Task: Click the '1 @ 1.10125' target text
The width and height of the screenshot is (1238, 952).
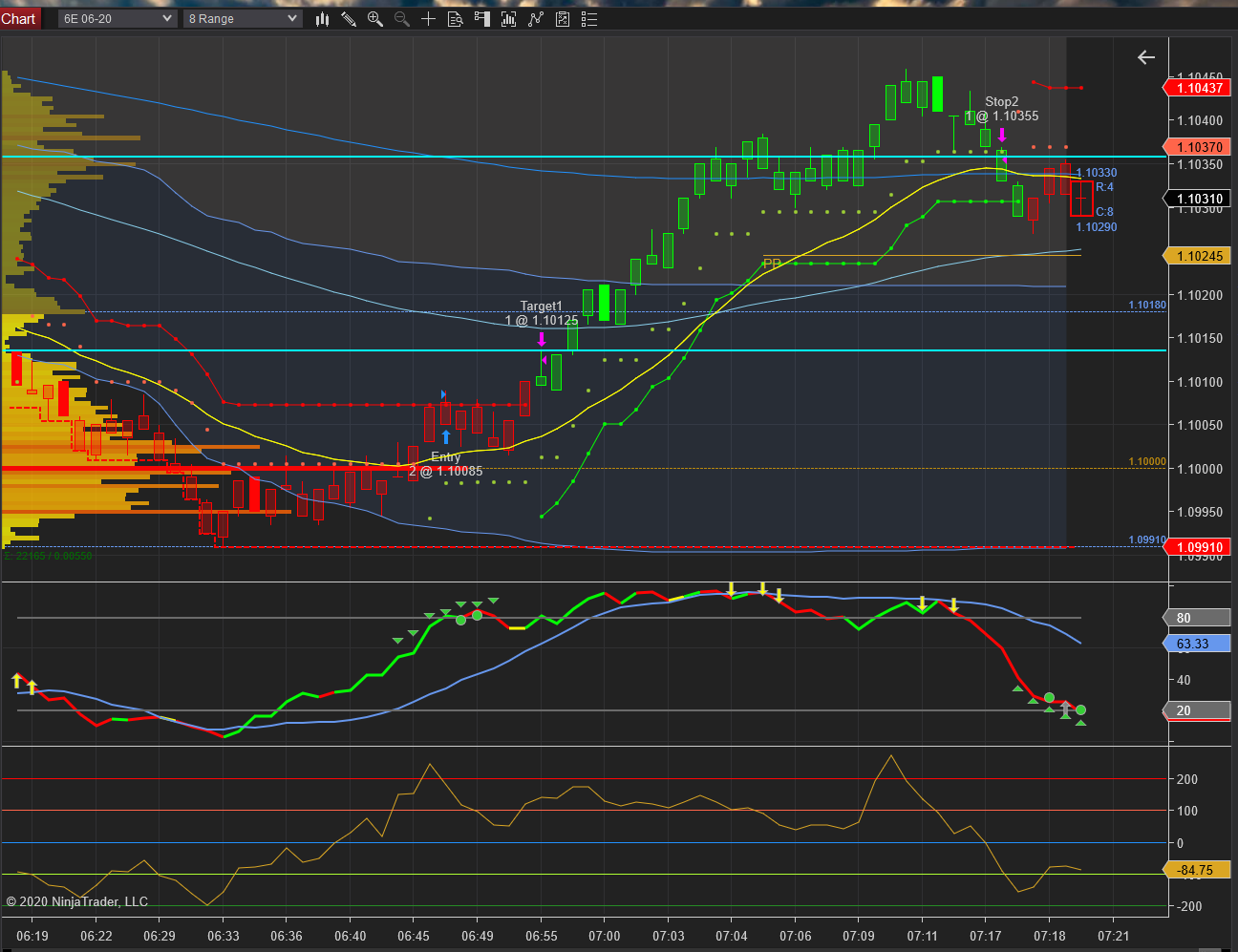Action: [x=542, y=321]
